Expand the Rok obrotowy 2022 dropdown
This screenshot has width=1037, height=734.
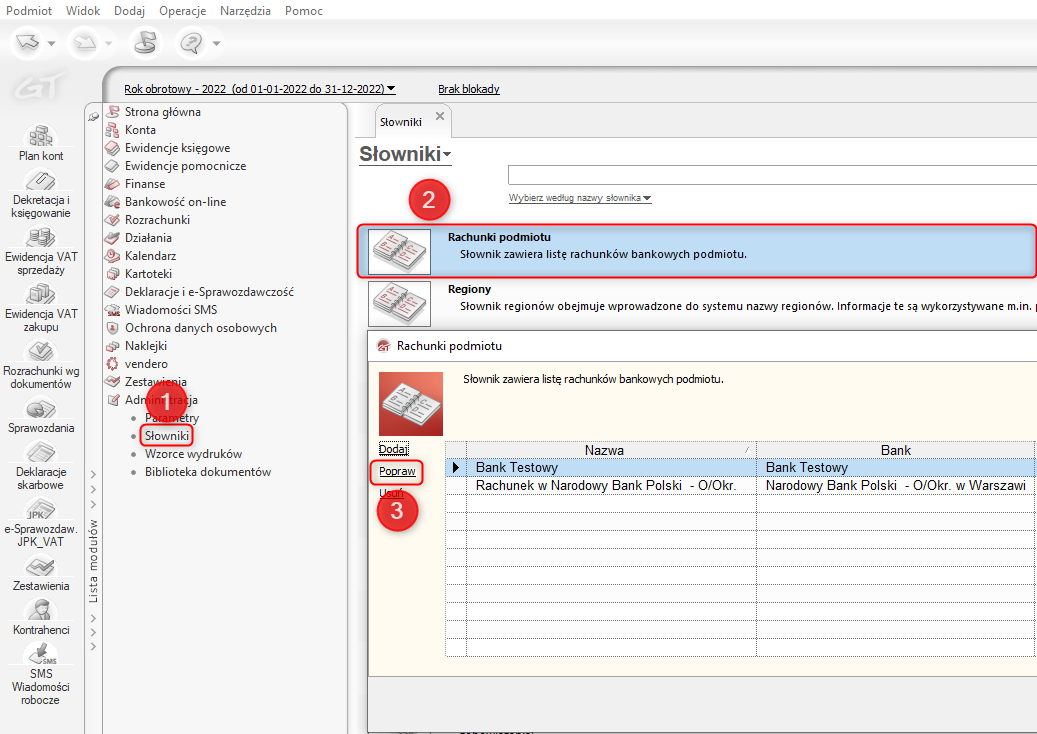click(259, 89)
